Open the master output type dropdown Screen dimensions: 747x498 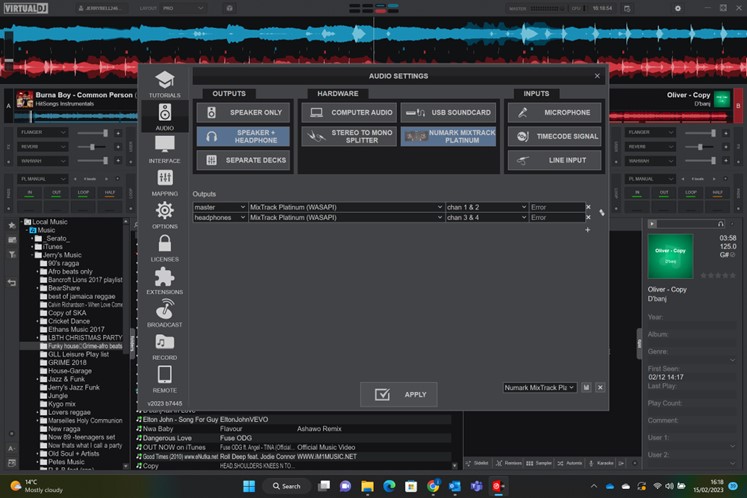coord(220,207)
